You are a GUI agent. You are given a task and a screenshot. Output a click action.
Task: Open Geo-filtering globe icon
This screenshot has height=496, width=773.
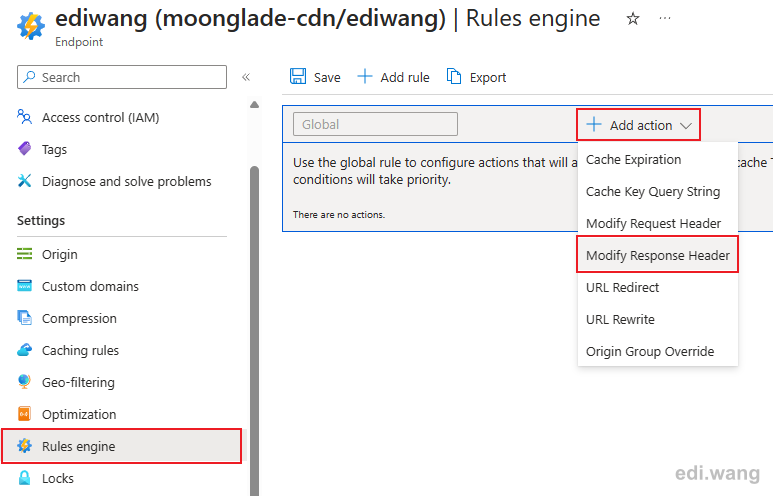[x=24, y=382]
